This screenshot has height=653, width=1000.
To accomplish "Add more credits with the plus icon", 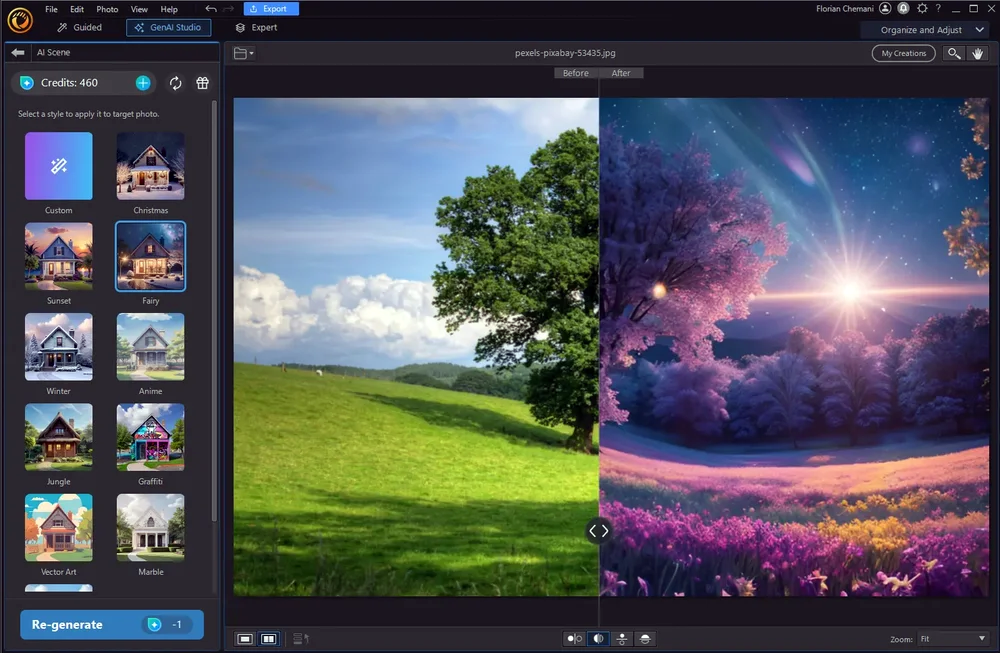I will tap(143, 83).
